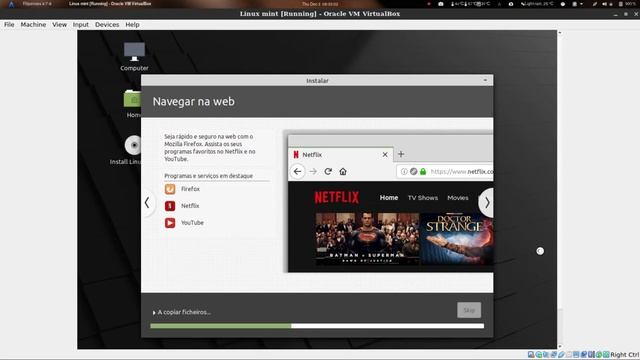Click the camera icon in top panel
Screen dimensions: 640x360
tap(440, 4)
